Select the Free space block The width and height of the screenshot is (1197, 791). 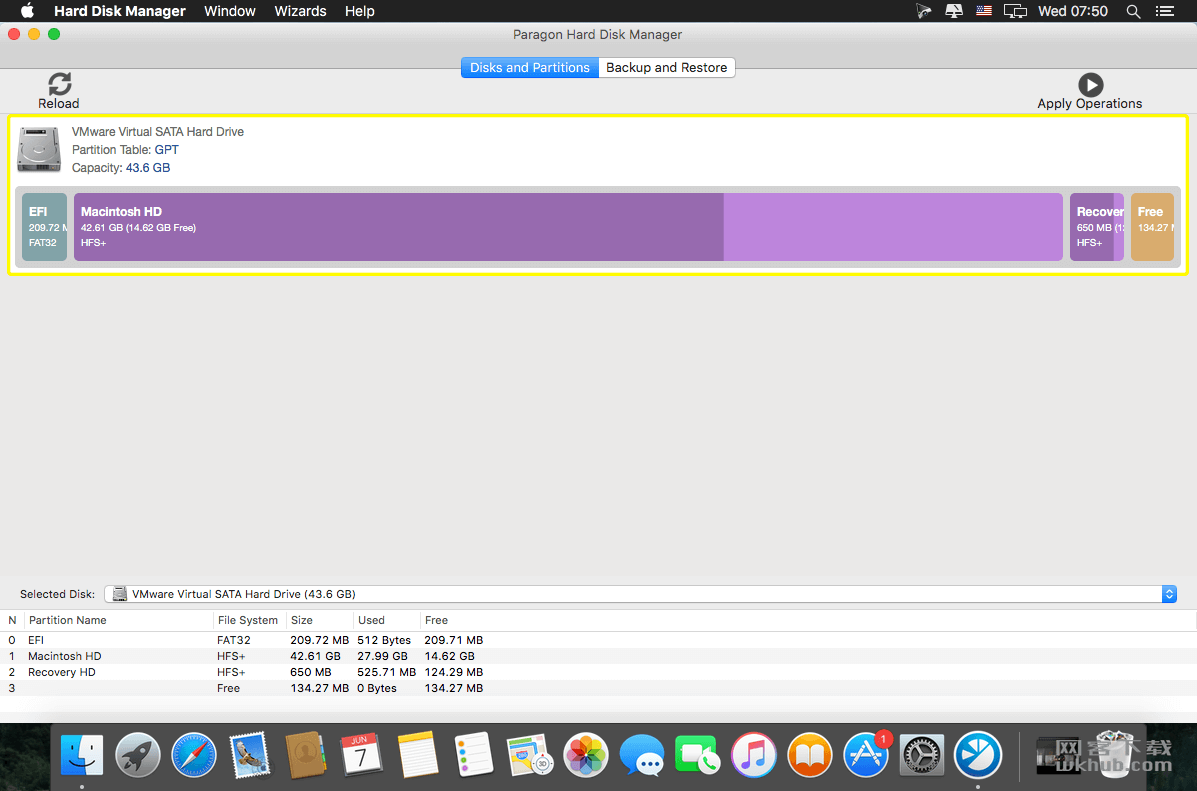(x=1152, y=227)
